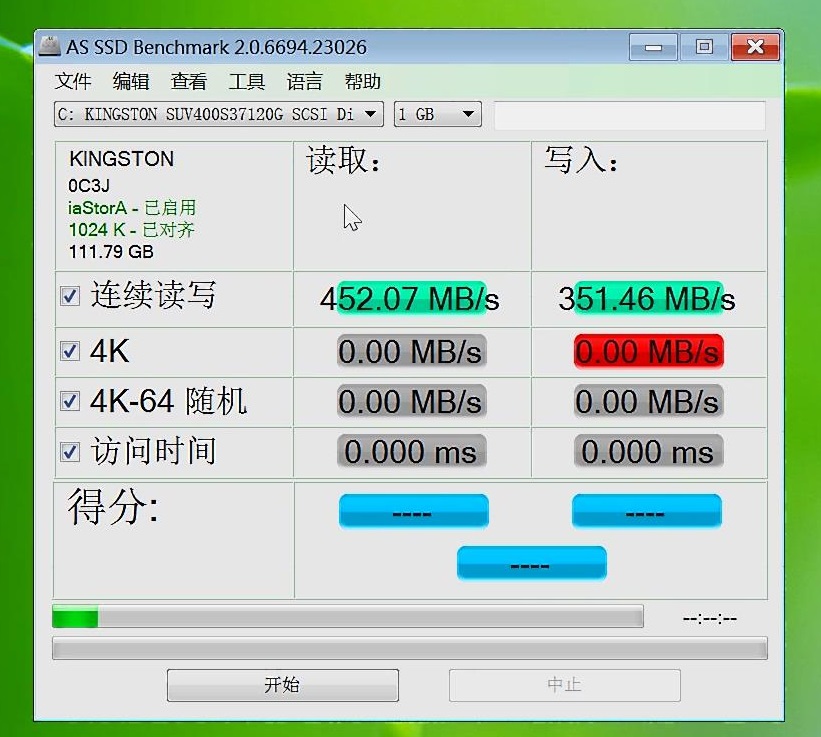
Task: Uncheck the 4K-64 随机 test checkbox
Action: (68, 400)
